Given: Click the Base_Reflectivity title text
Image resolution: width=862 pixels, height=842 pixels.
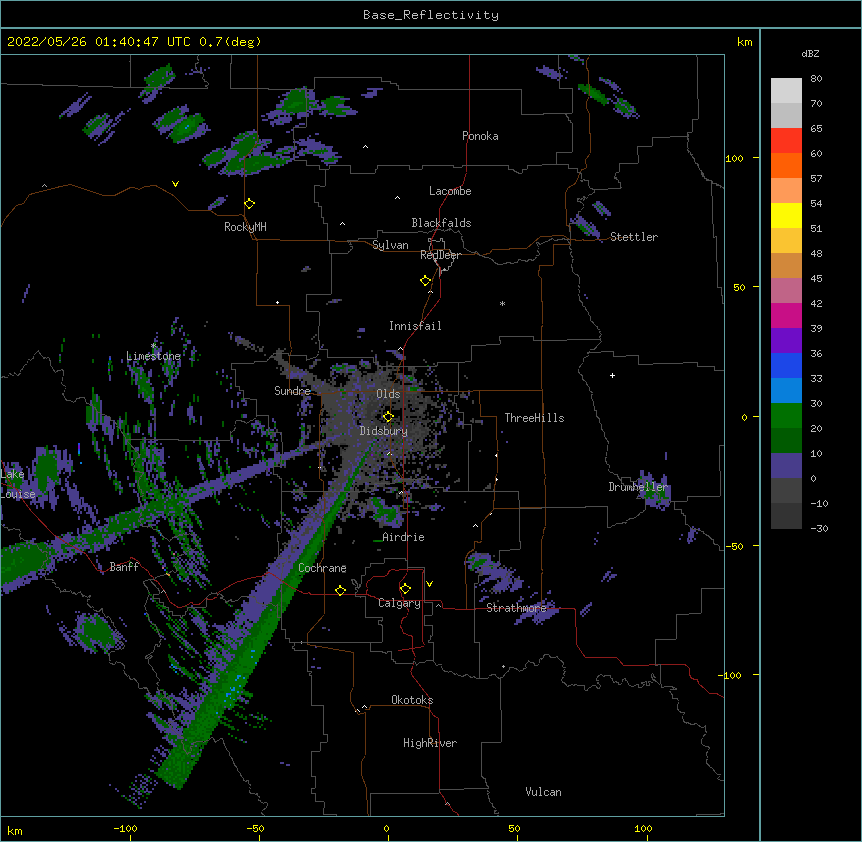Looking at the screenshot, I should tap(431, 15).
